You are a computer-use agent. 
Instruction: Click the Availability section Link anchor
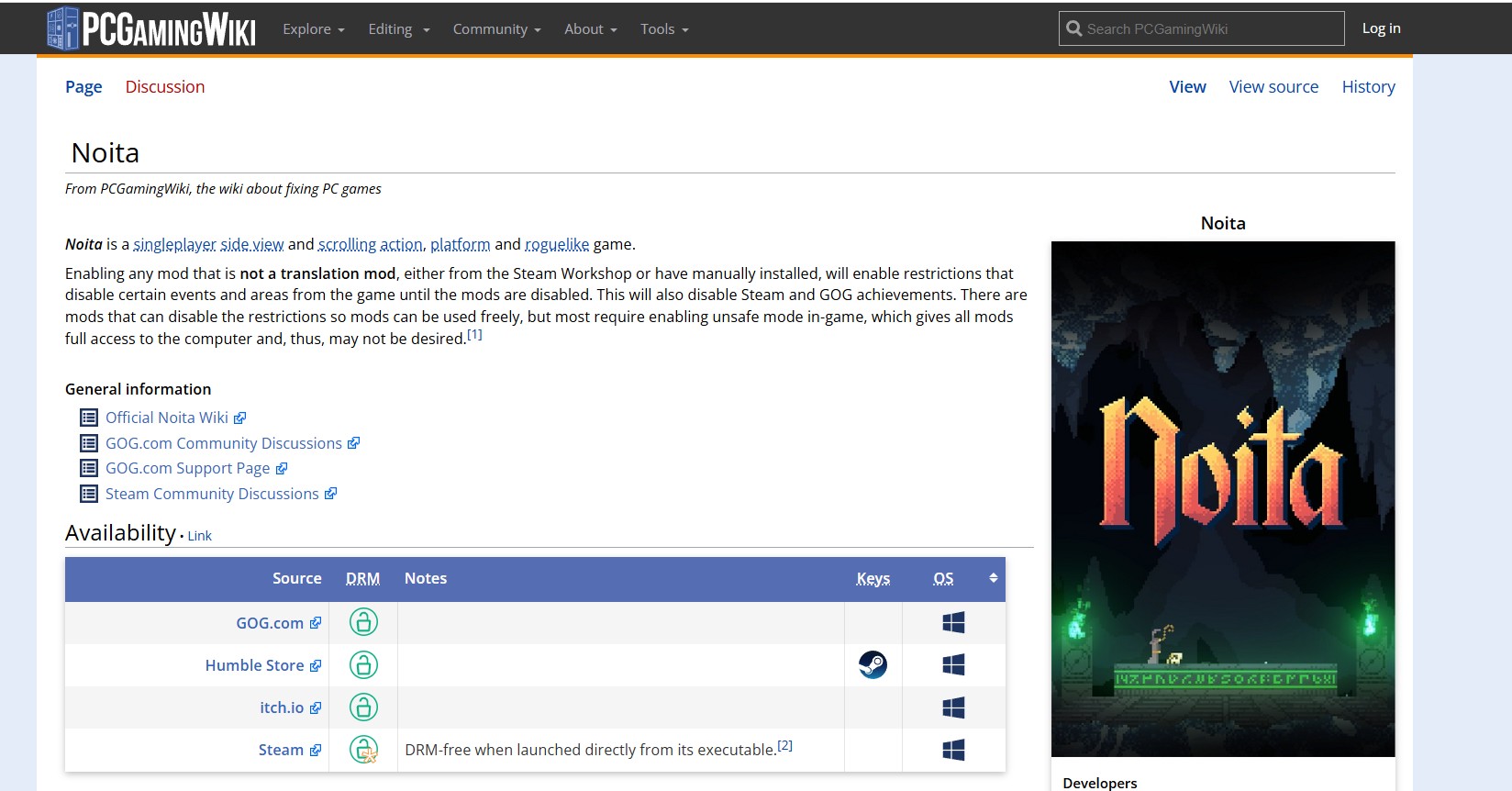click(x=199, y=536)
